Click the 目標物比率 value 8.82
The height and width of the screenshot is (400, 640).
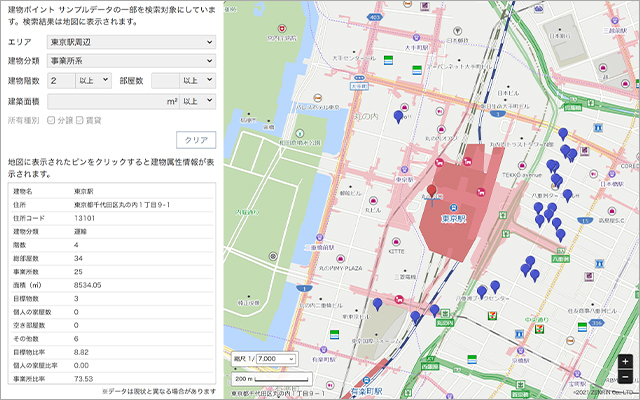(x=81, y=352)
